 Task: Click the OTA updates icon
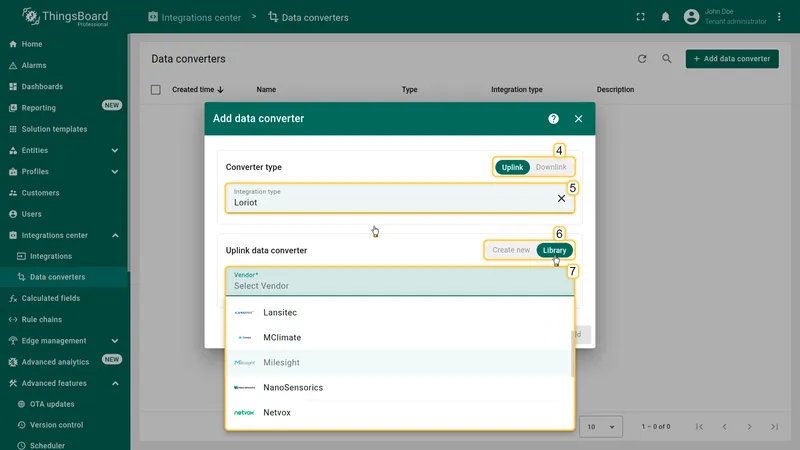[21, 404]
